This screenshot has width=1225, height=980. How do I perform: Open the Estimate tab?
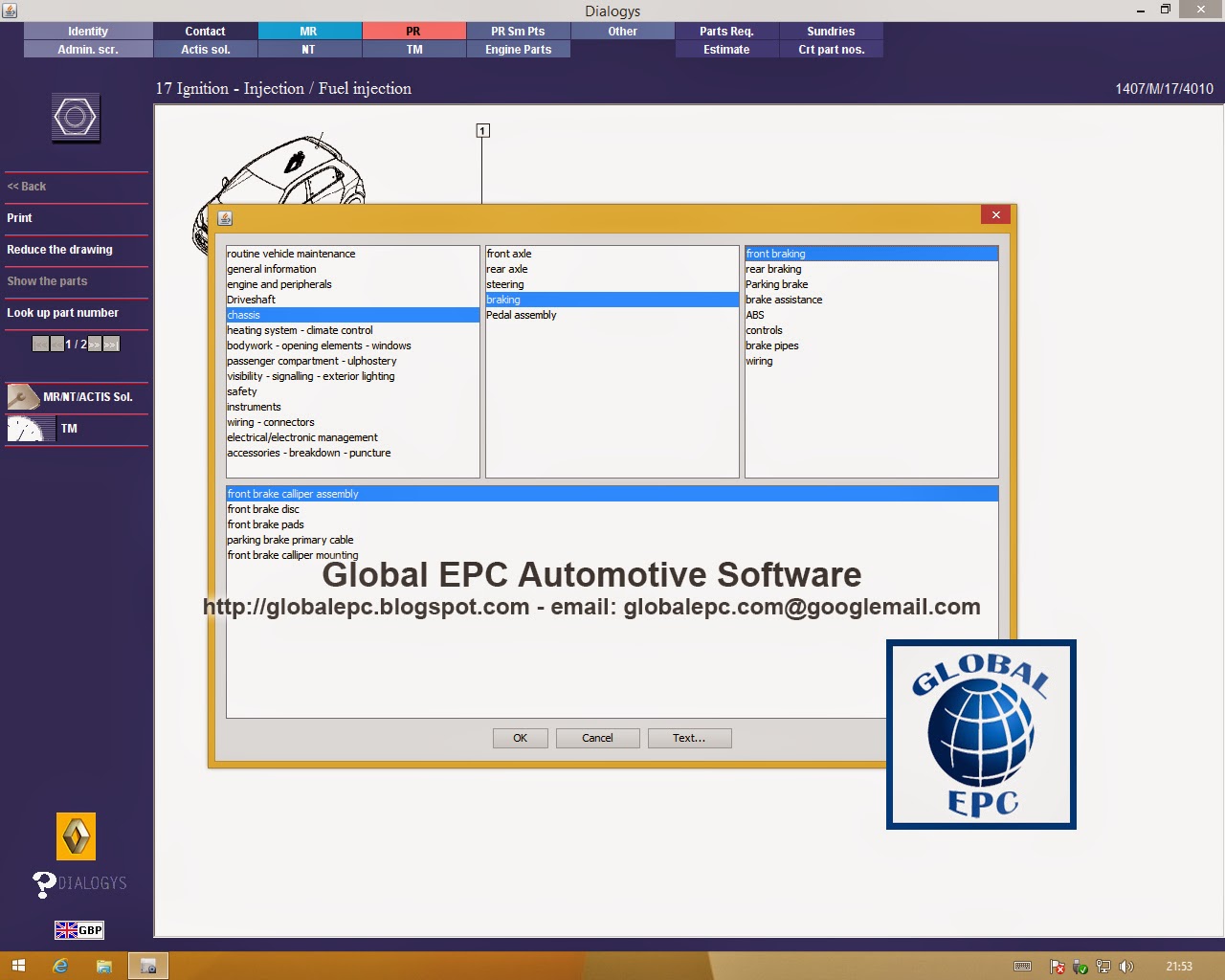point(726,50)
